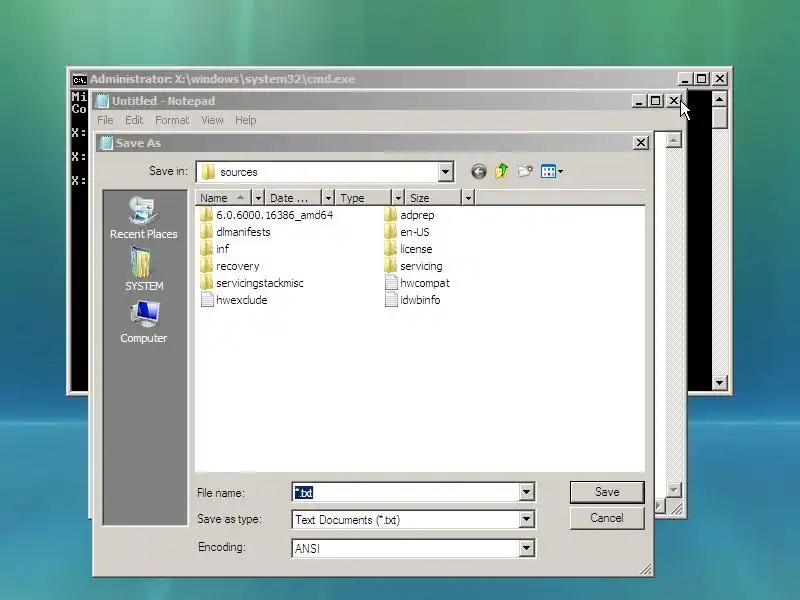
Task: Select the SYSTEM sidebar icon
Action: [144, 270]
